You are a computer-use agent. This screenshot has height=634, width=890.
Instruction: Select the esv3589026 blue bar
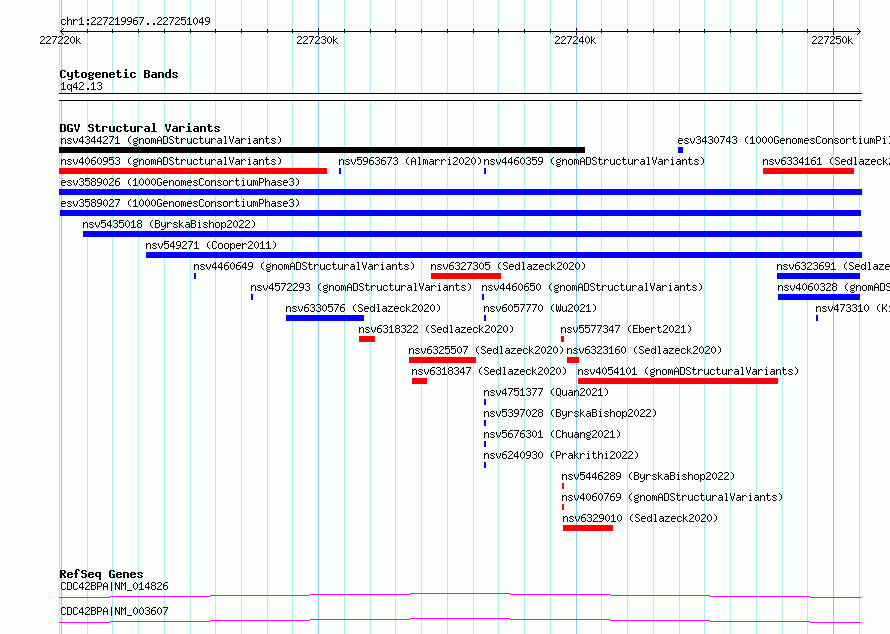pyautogui.click(x=460, y=192)
